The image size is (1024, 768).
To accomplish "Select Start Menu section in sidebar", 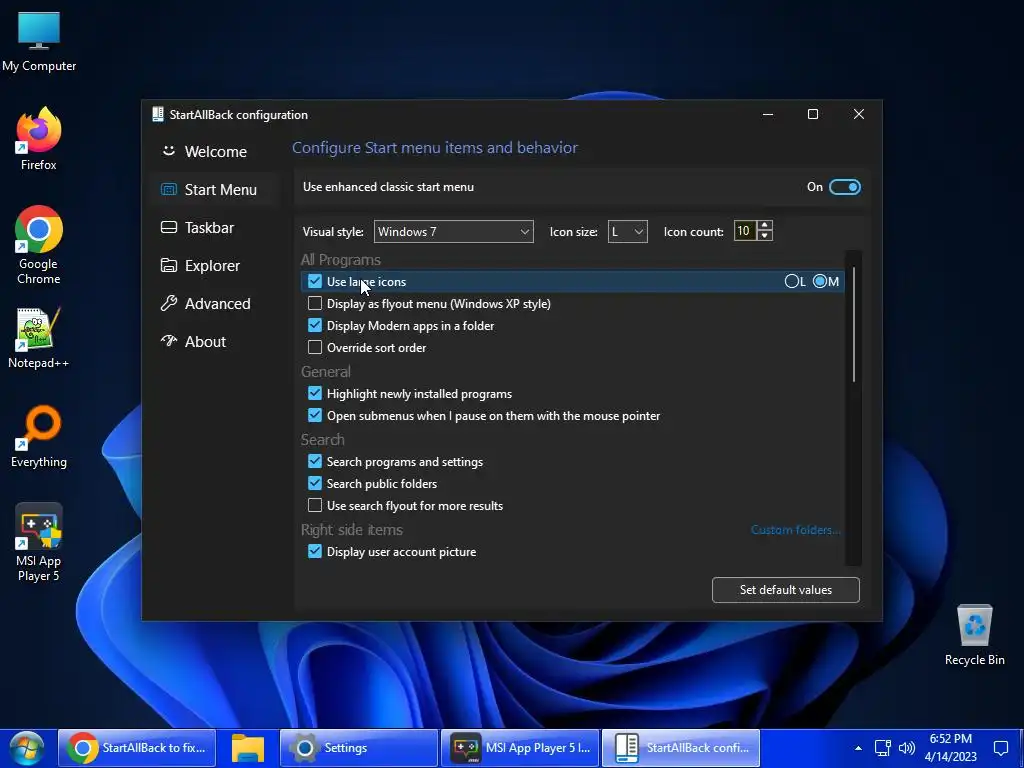I will click(x=216, y=190).
